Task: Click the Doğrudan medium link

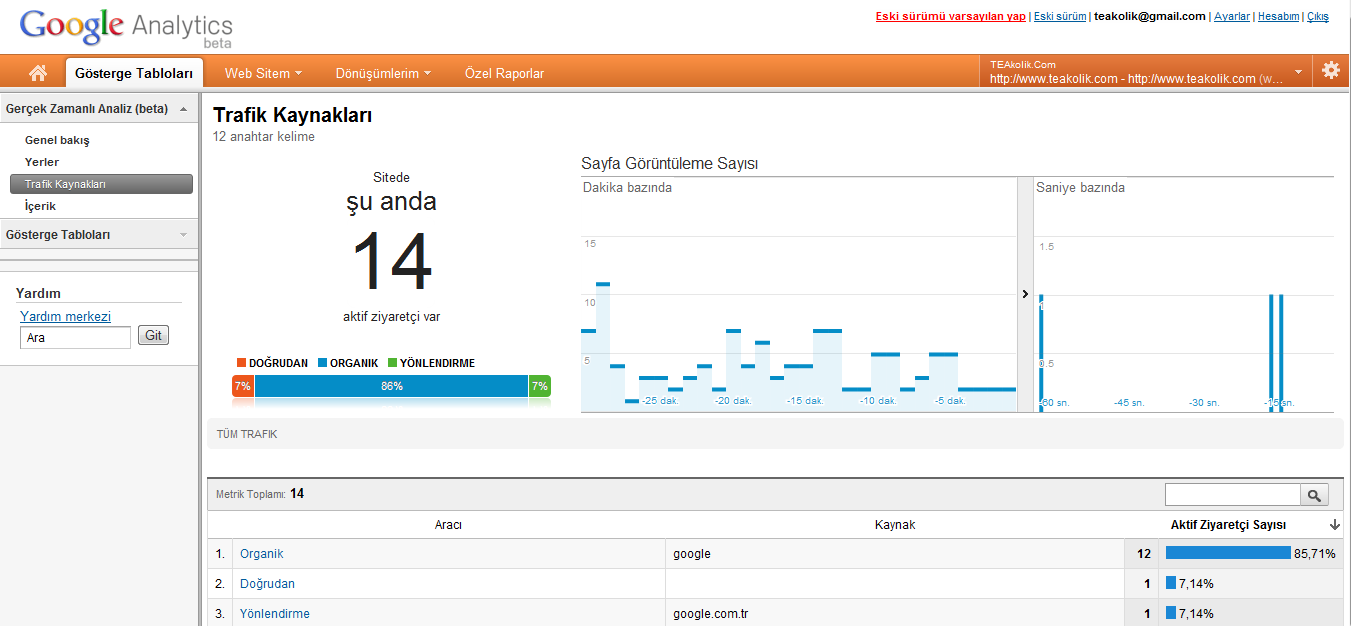Action: pos(267,584)
